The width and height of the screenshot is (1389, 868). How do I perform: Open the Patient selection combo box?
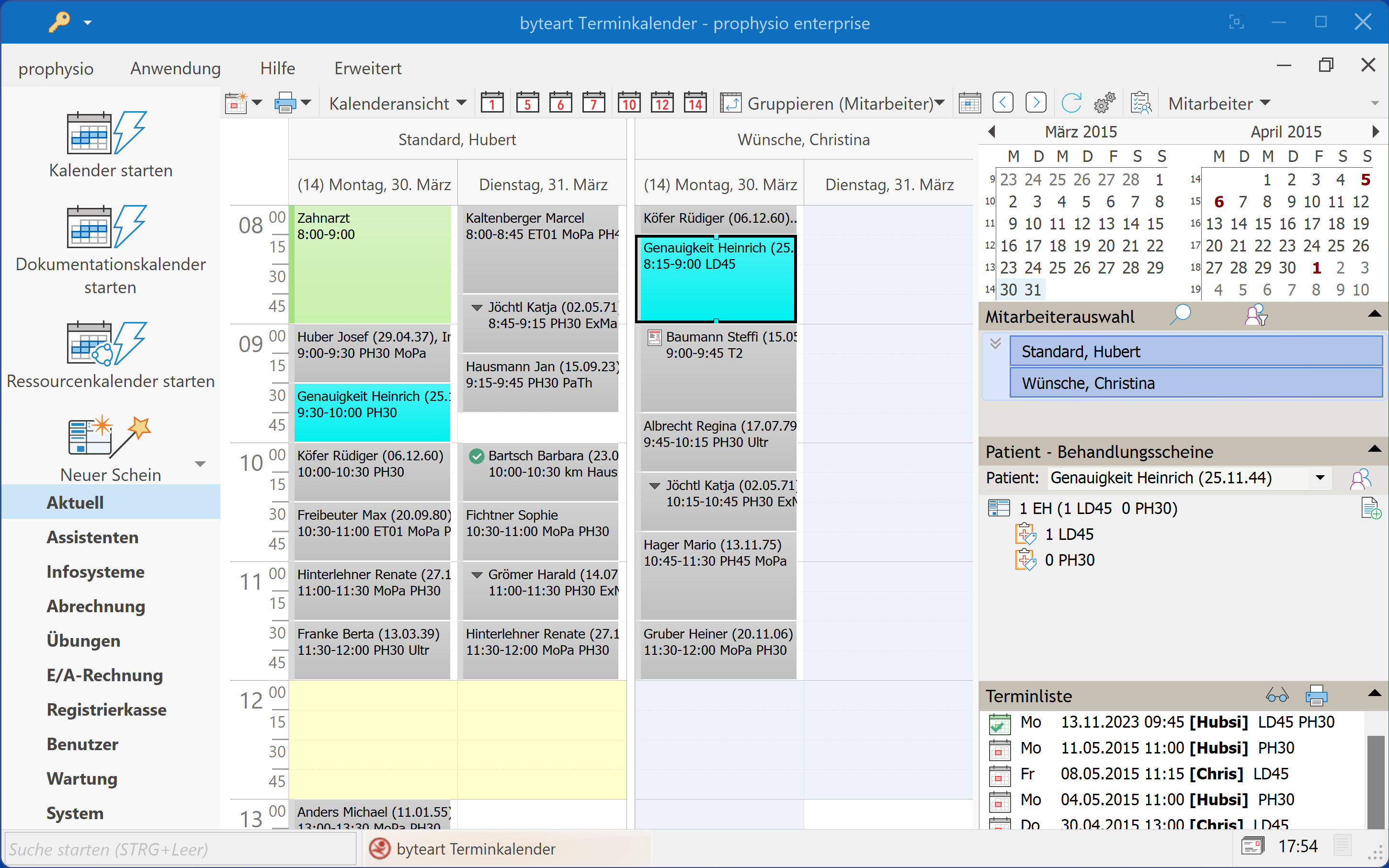click(1320, 478)
